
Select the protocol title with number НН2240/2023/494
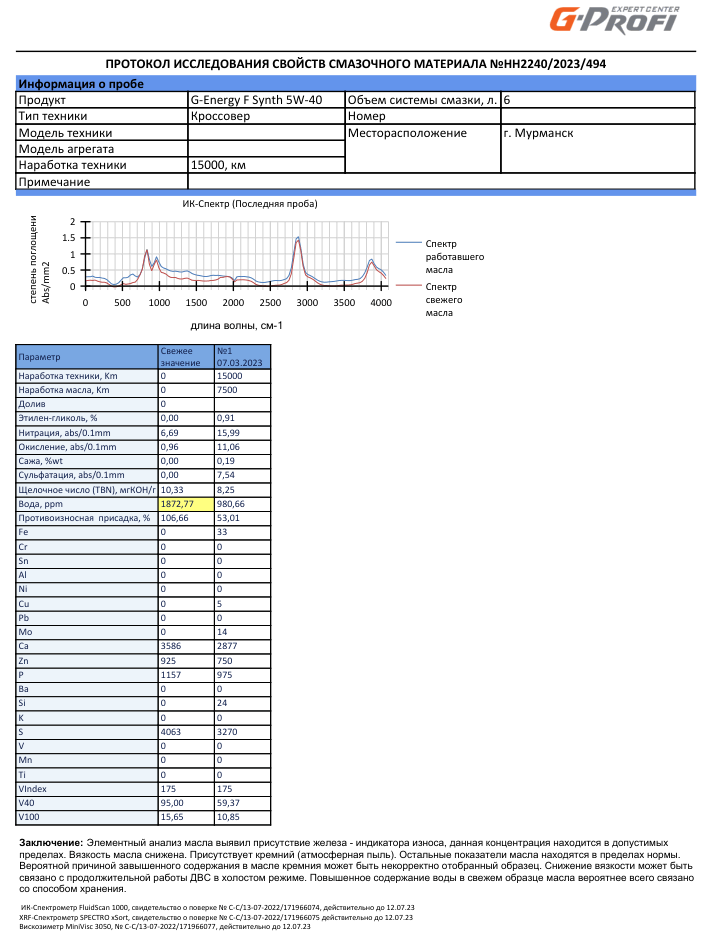coord(355,64)
